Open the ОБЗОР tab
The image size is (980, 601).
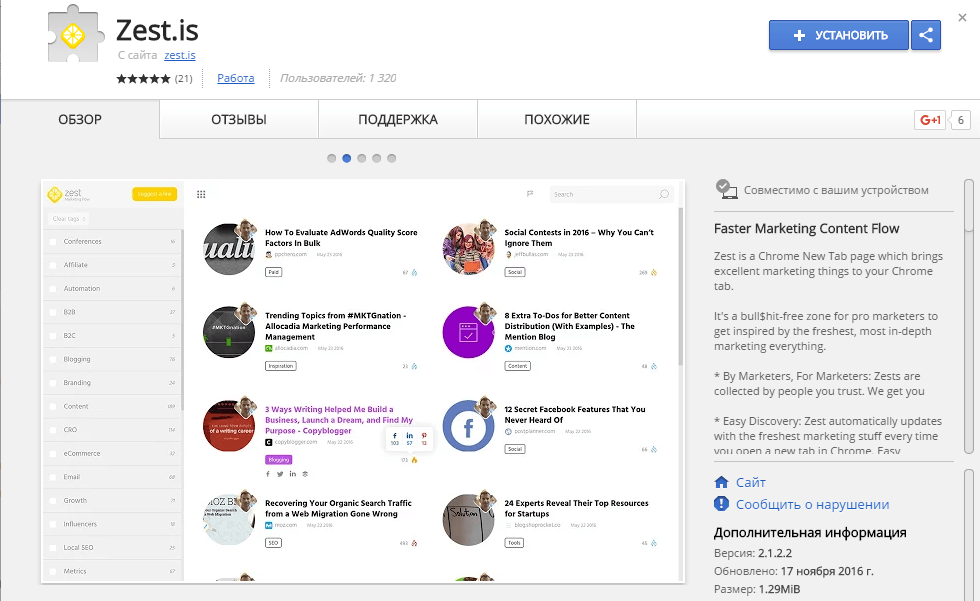pyautogui.click(x=80, y=120)
